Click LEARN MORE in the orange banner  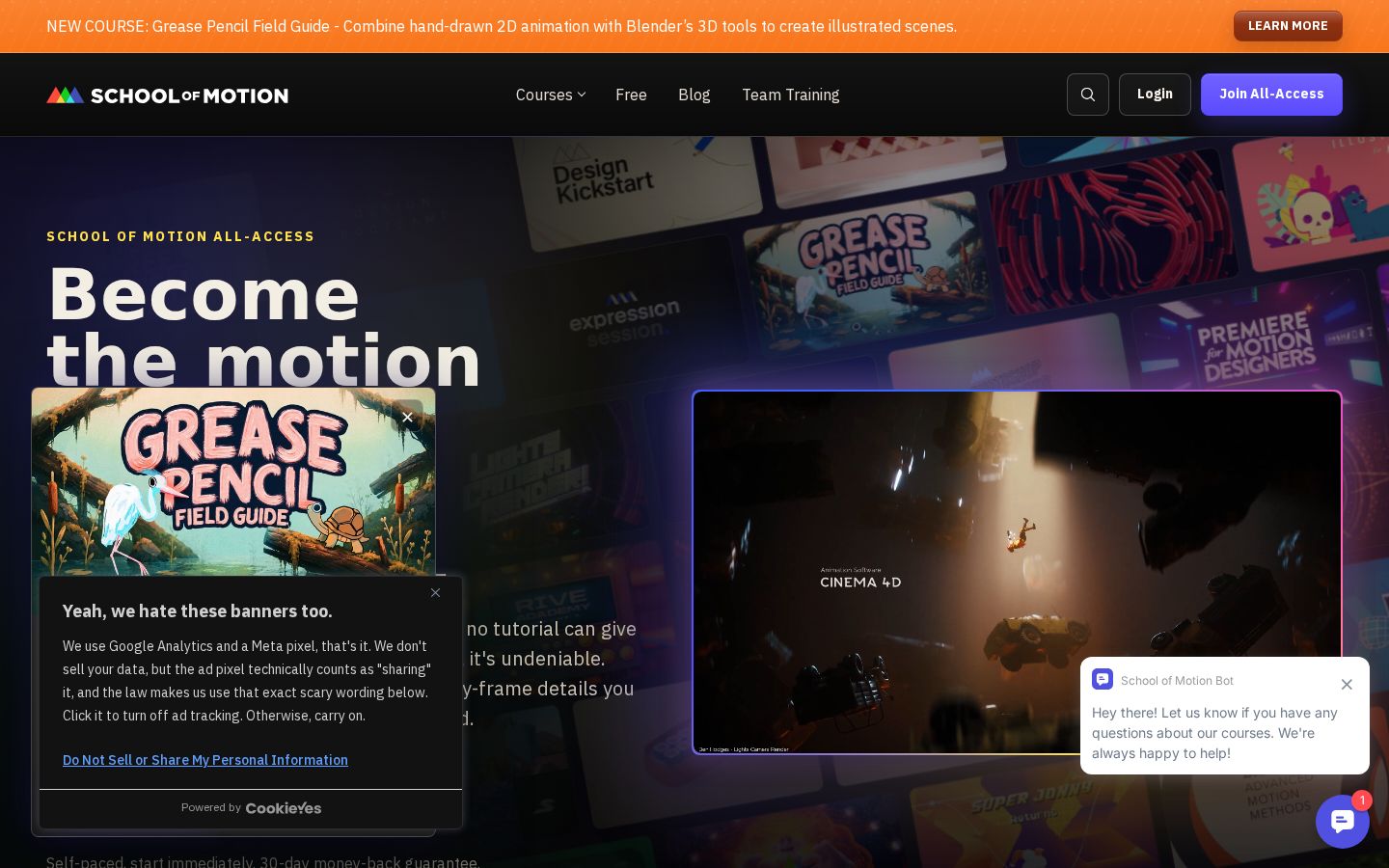click(x=1288, y=26)
